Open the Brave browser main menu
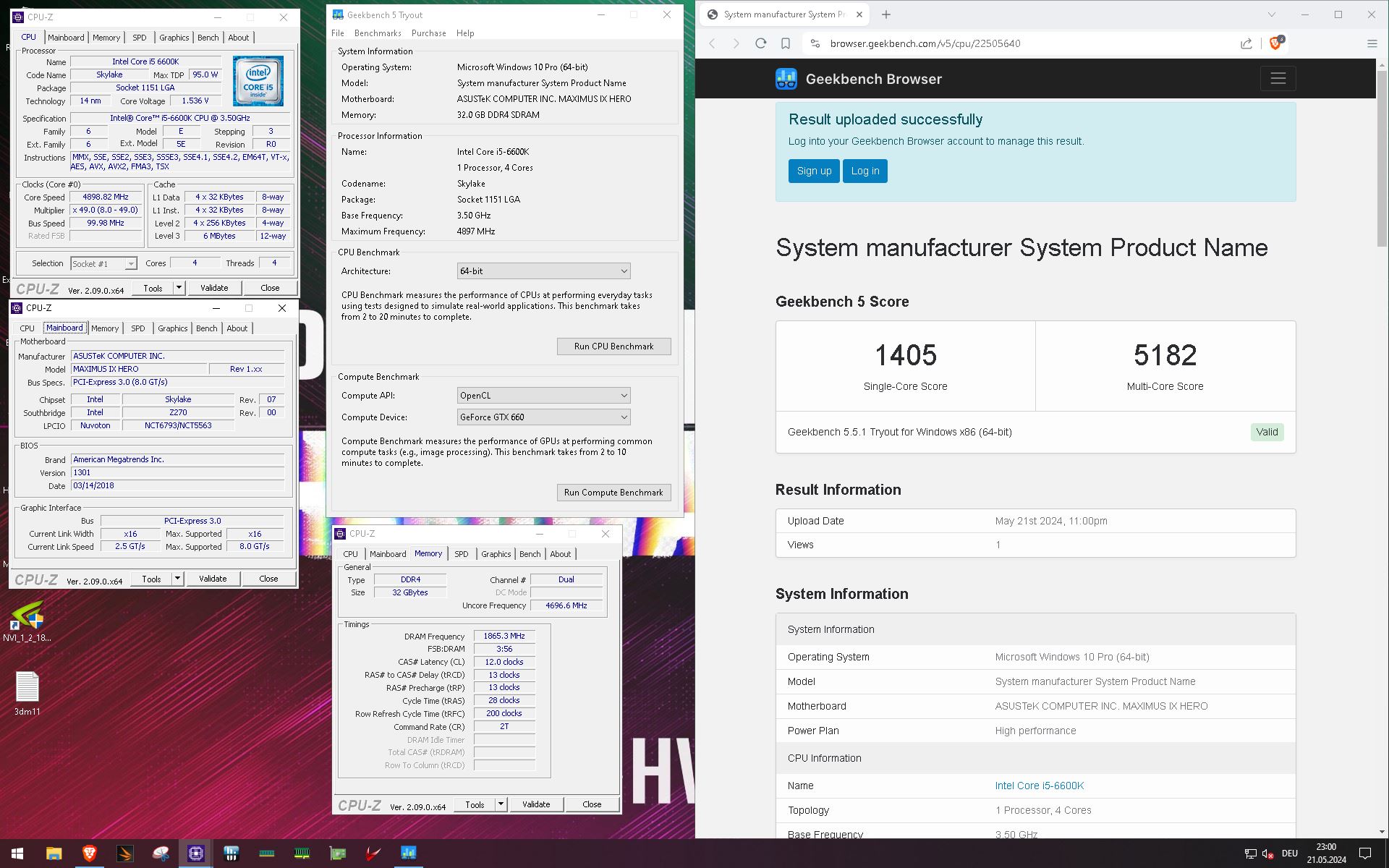1389x868 pixels. pos(1372,43)
